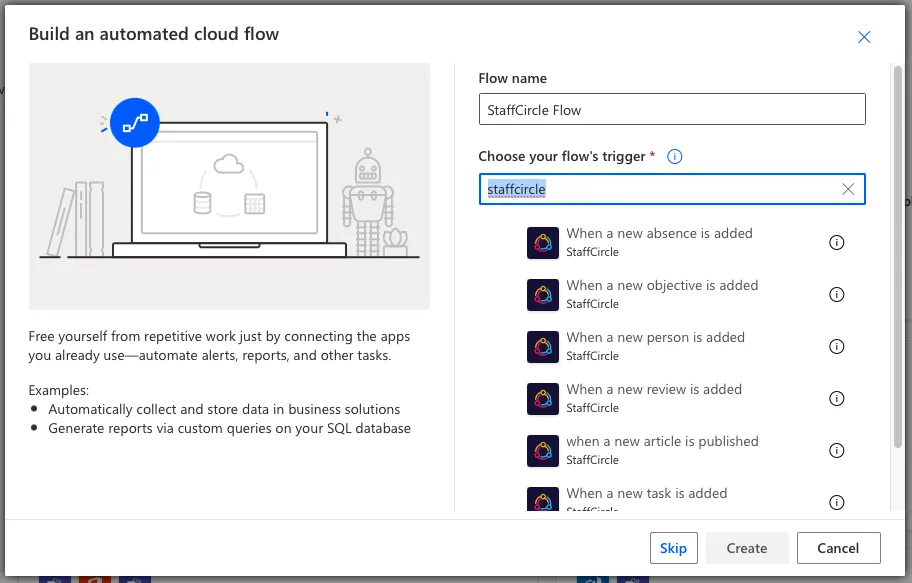The height and width of the screenshot is (583, 912).
Task: Choose 'When a new objective is added'
Action: coord(662,285)
